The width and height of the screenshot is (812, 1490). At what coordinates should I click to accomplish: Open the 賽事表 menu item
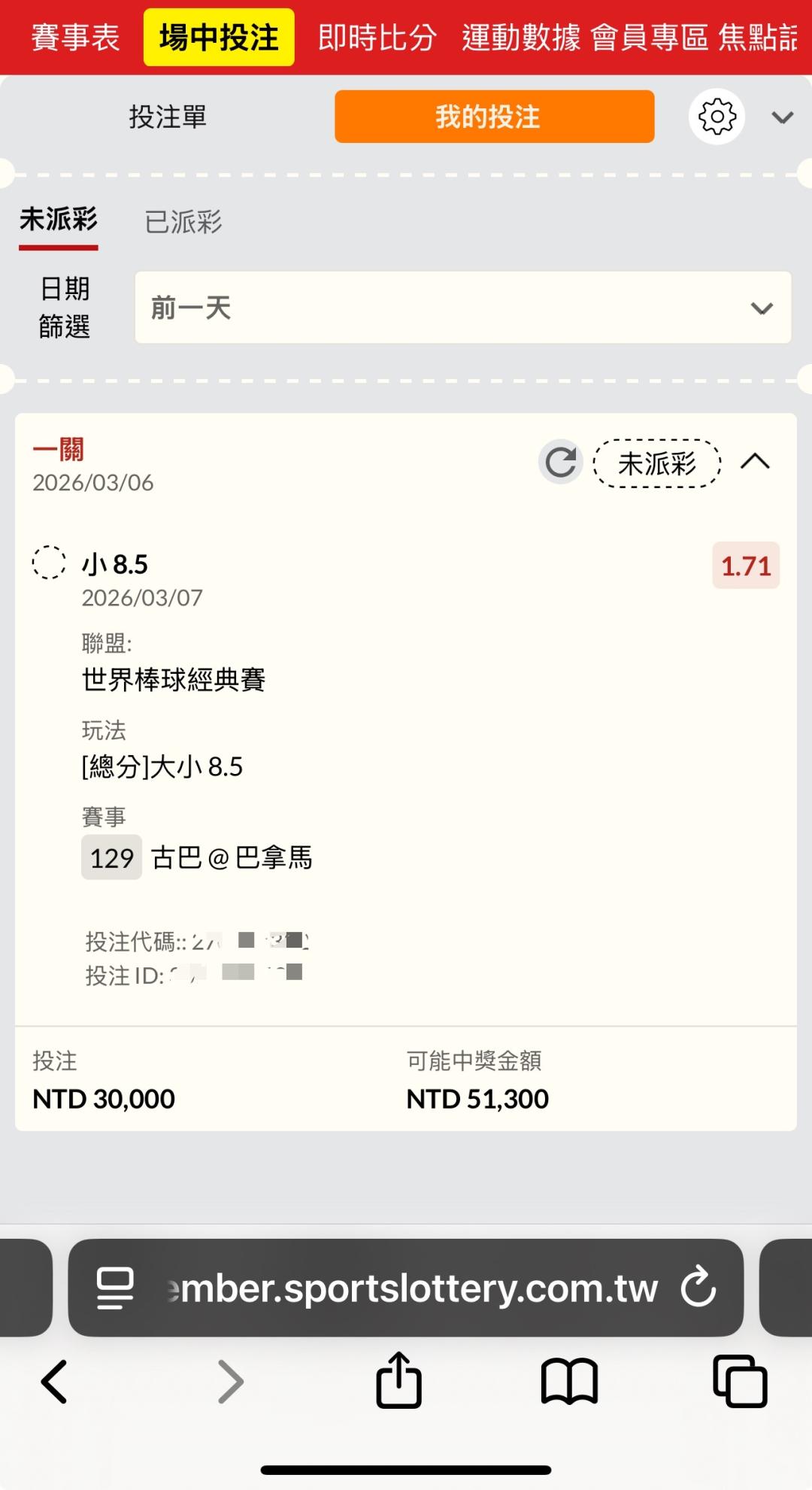tap(75, 38)
